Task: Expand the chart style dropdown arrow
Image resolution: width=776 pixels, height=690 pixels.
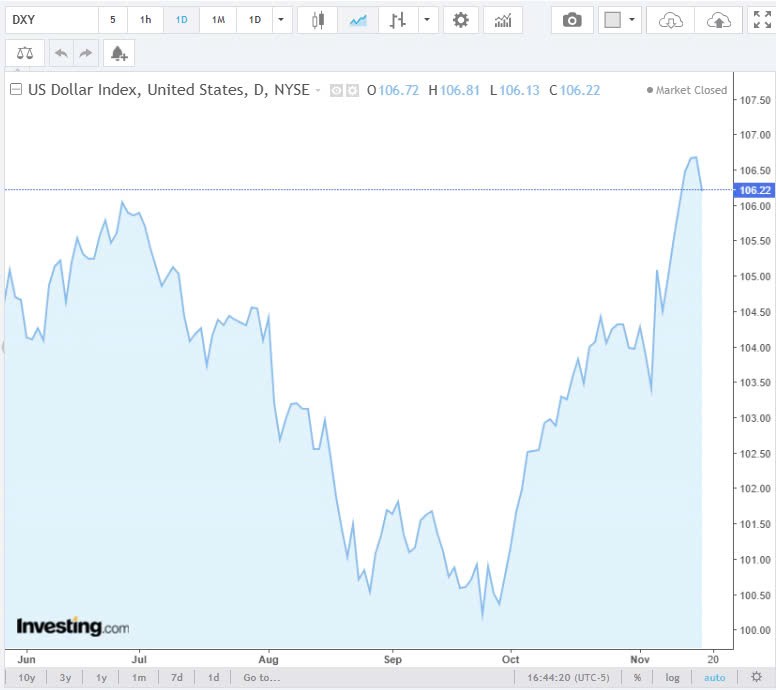Action: pyautogui.click(x=428, y=20)
